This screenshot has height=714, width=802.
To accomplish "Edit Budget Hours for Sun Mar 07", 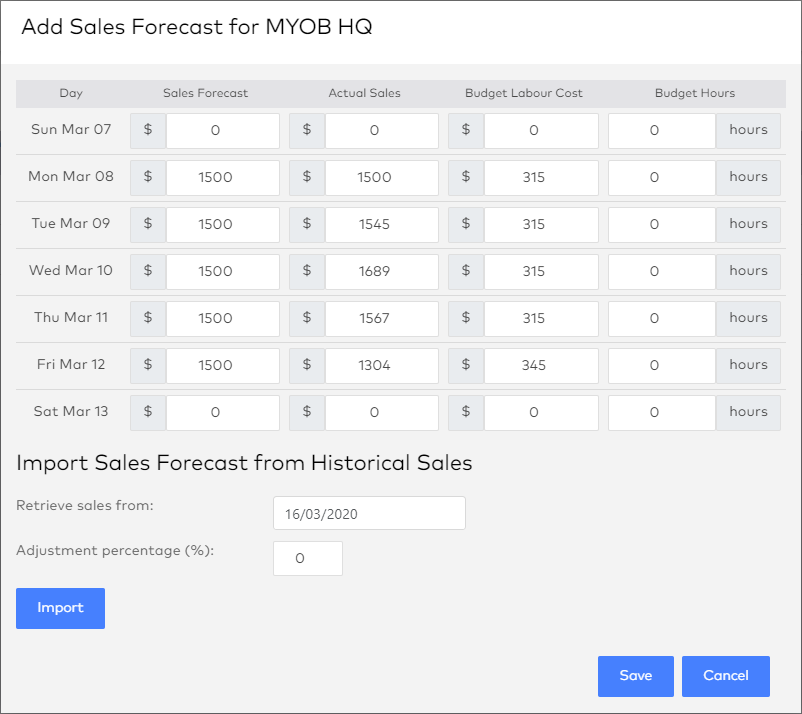I will [x=661, y=131].
